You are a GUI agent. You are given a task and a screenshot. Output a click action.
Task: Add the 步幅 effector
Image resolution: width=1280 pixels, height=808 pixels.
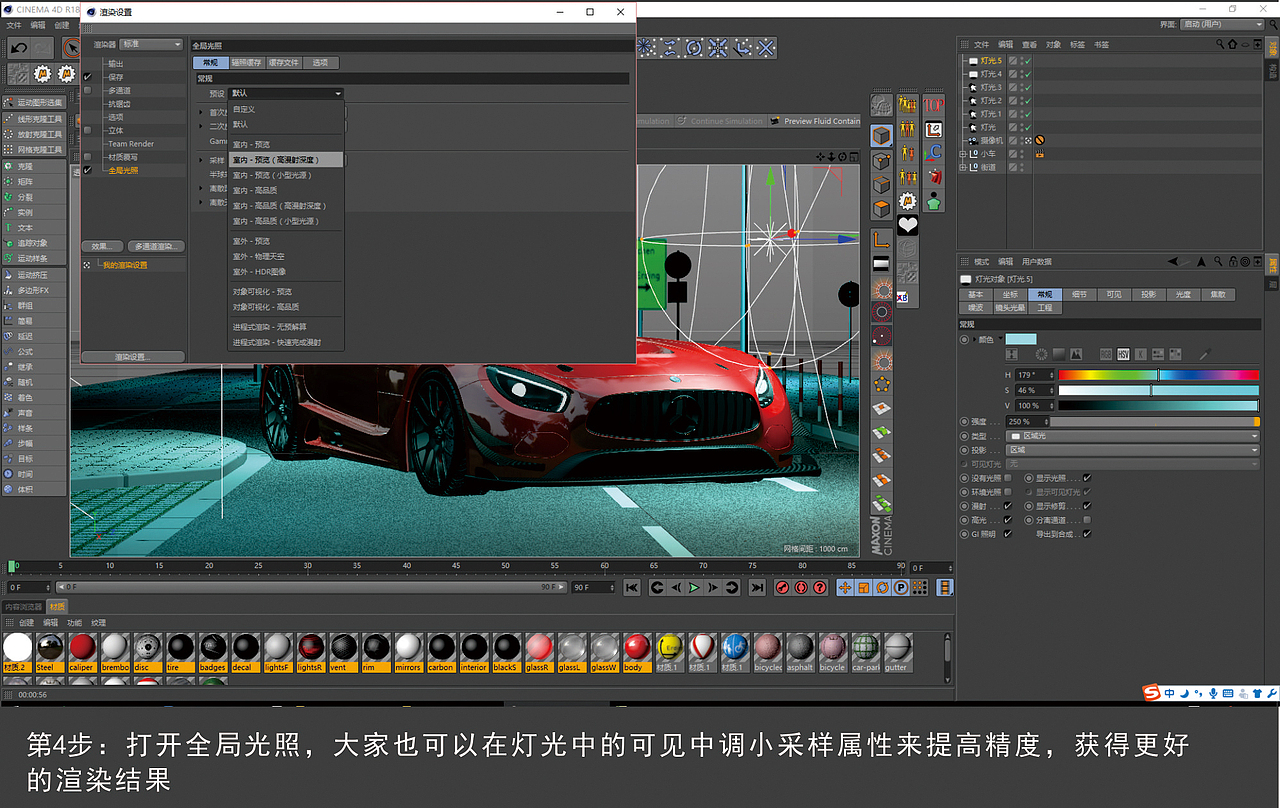(x=34, y=443)
